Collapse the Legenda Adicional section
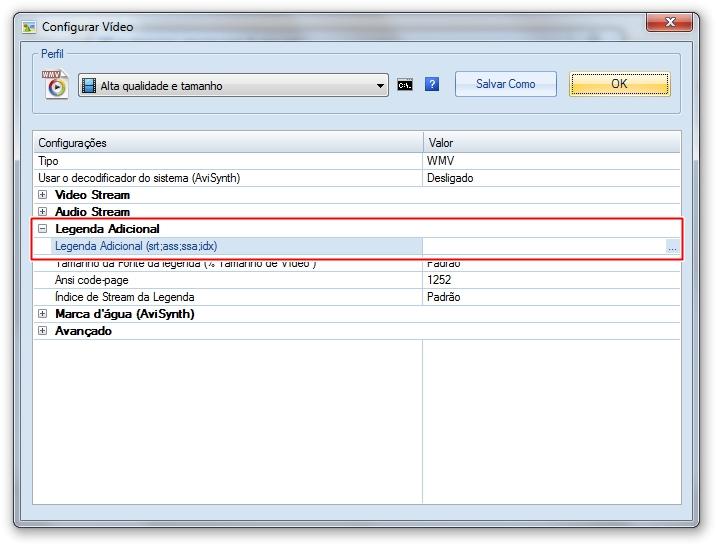This screenshot has width=717, height=547. (x=43, y=229)
